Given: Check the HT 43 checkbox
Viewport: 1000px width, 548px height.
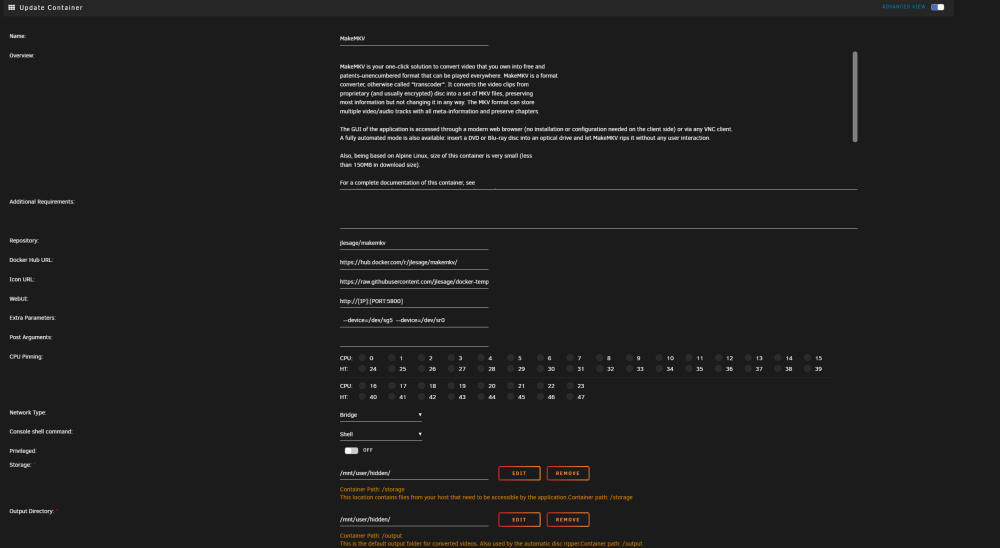Looking at the screenshot, I should click(x=452, y=397).
